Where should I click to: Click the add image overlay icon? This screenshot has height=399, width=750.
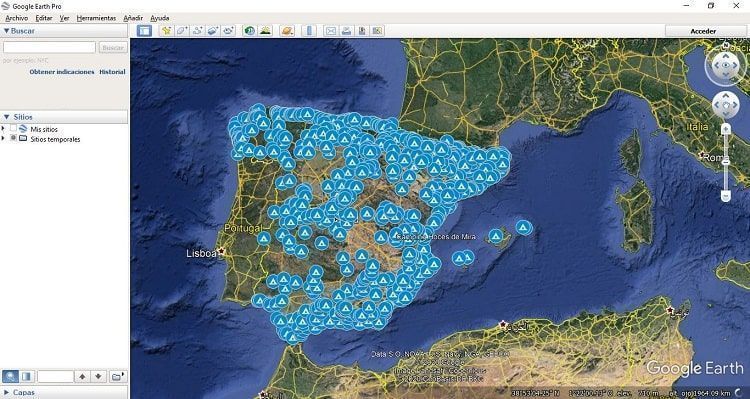point(213,31)
